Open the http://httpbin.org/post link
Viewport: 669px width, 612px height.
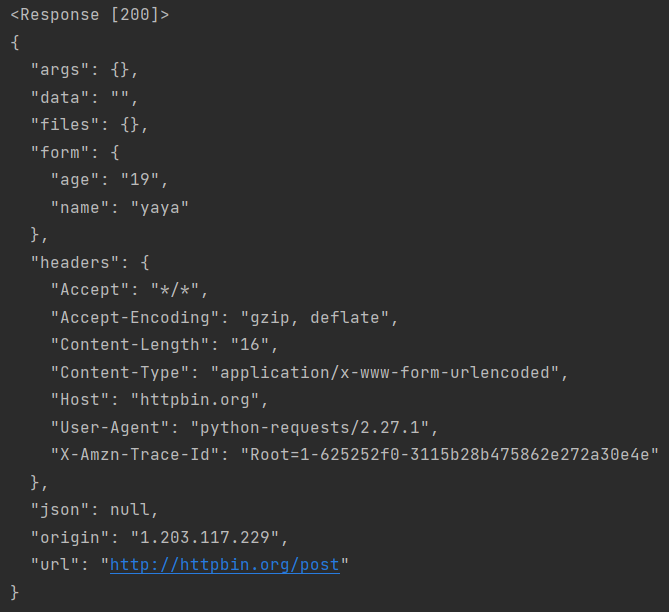click(x=225, y=565)
